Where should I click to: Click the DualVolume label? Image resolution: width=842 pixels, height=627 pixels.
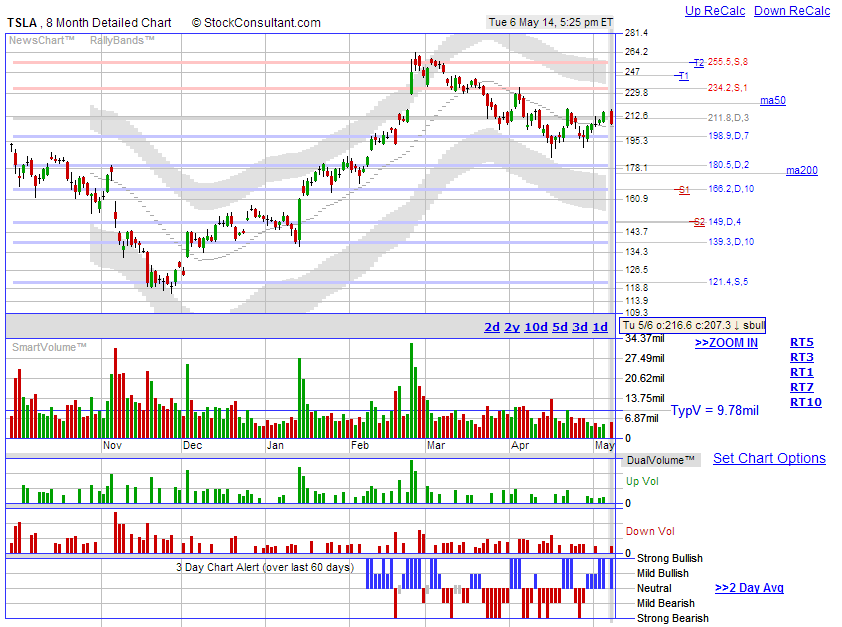click(660, 460)
